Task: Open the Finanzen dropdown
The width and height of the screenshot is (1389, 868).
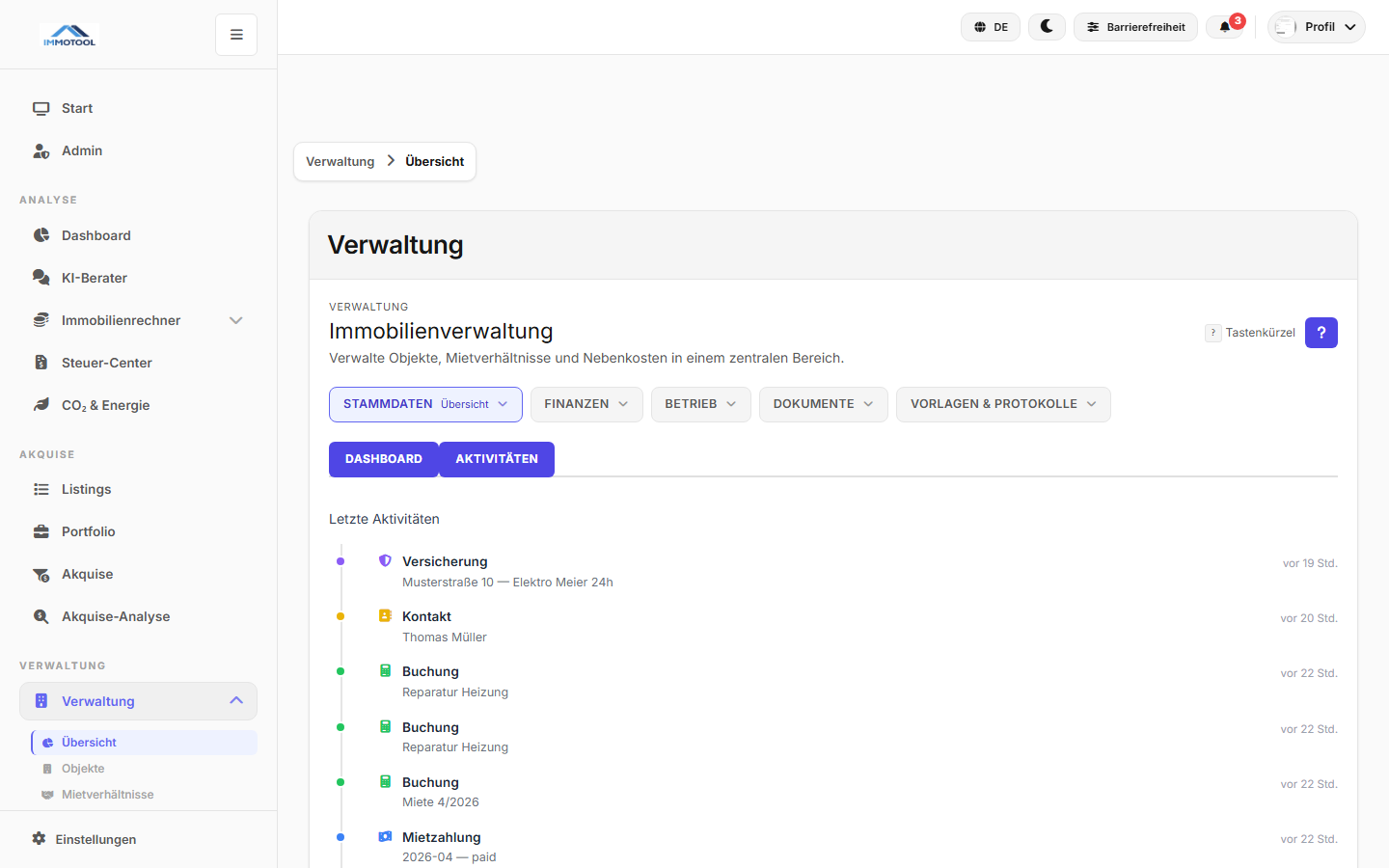Action: click(586, 404)
